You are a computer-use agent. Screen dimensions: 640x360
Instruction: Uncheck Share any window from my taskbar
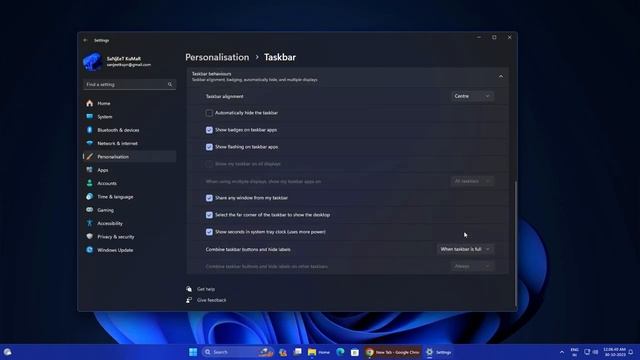point(209,198)
